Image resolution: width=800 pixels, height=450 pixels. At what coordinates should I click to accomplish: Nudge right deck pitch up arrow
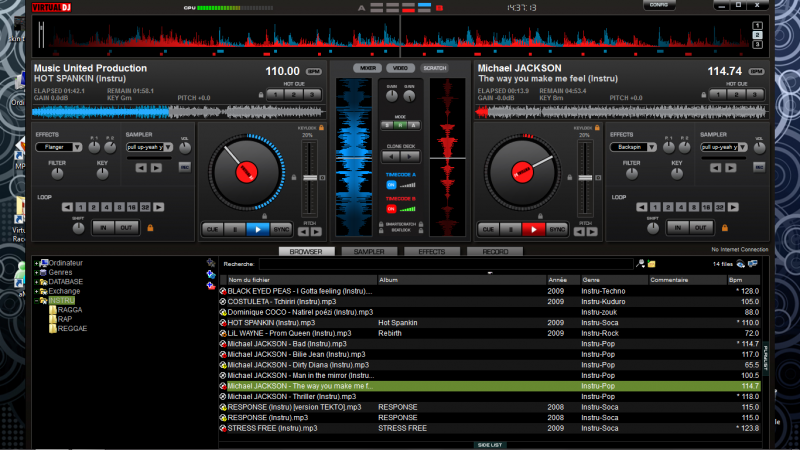point(592,232)
